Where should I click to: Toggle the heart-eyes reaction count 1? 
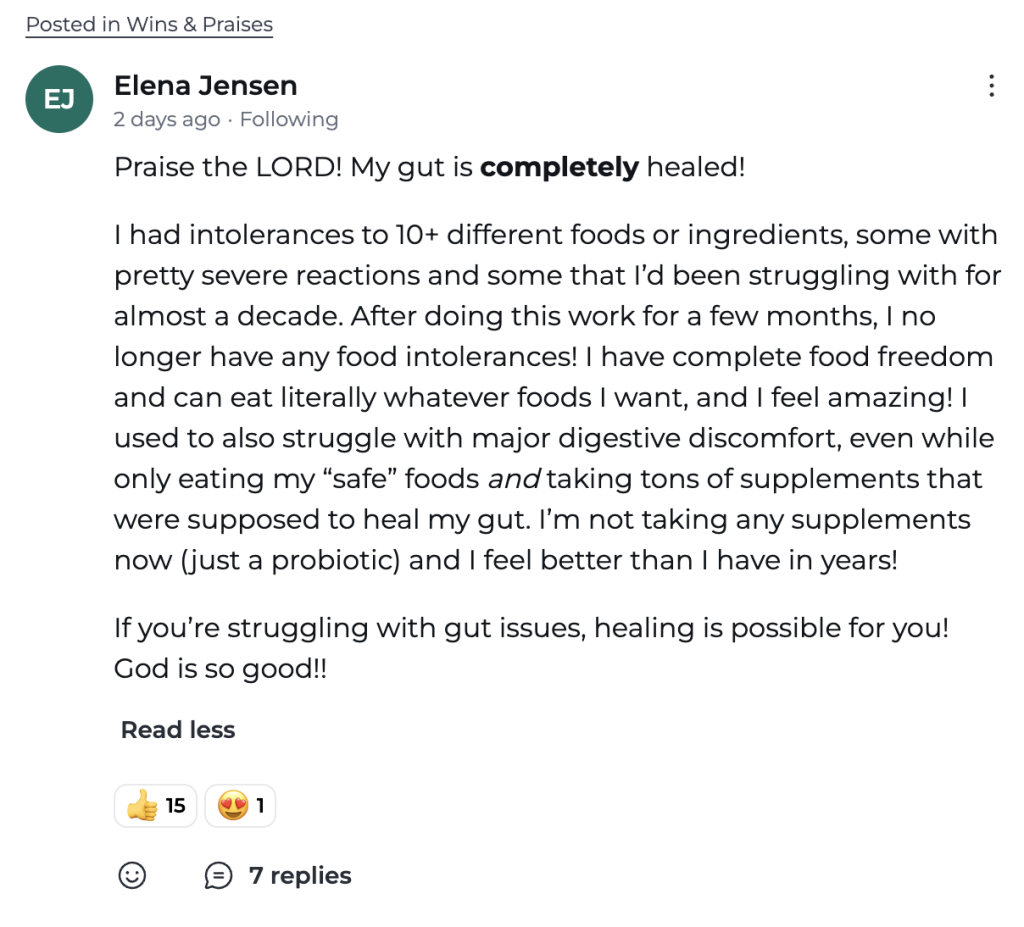260,806
